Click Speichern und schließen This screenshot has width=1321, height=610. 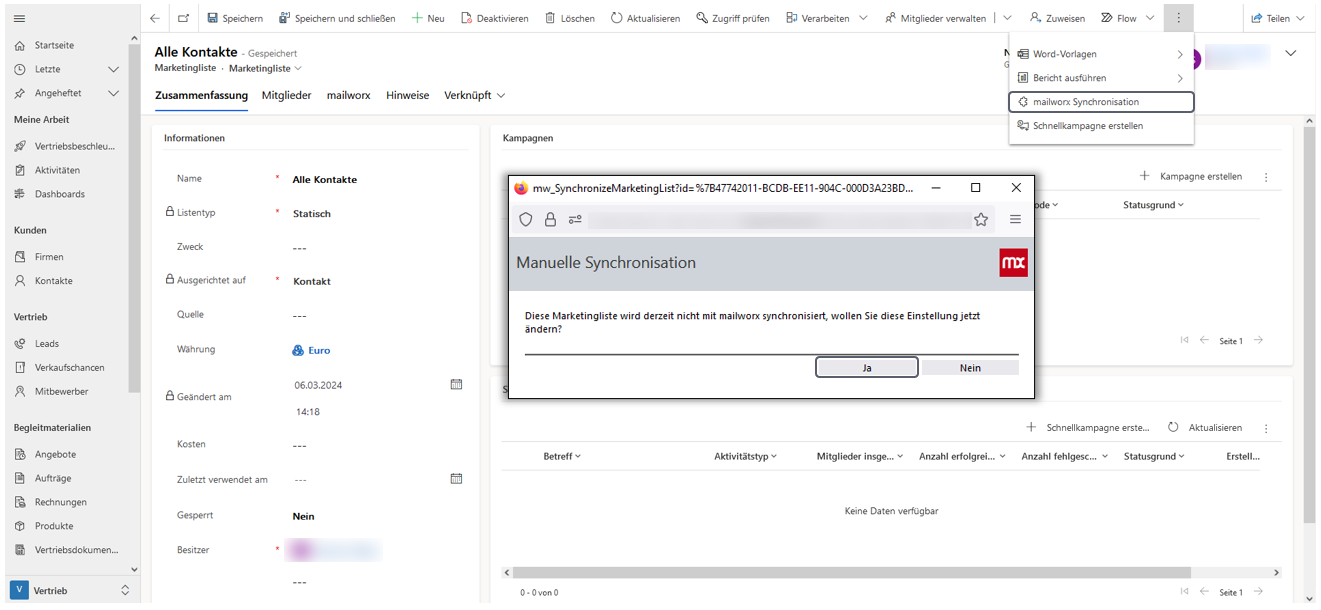pyautogui.click(x=337, y=18)
